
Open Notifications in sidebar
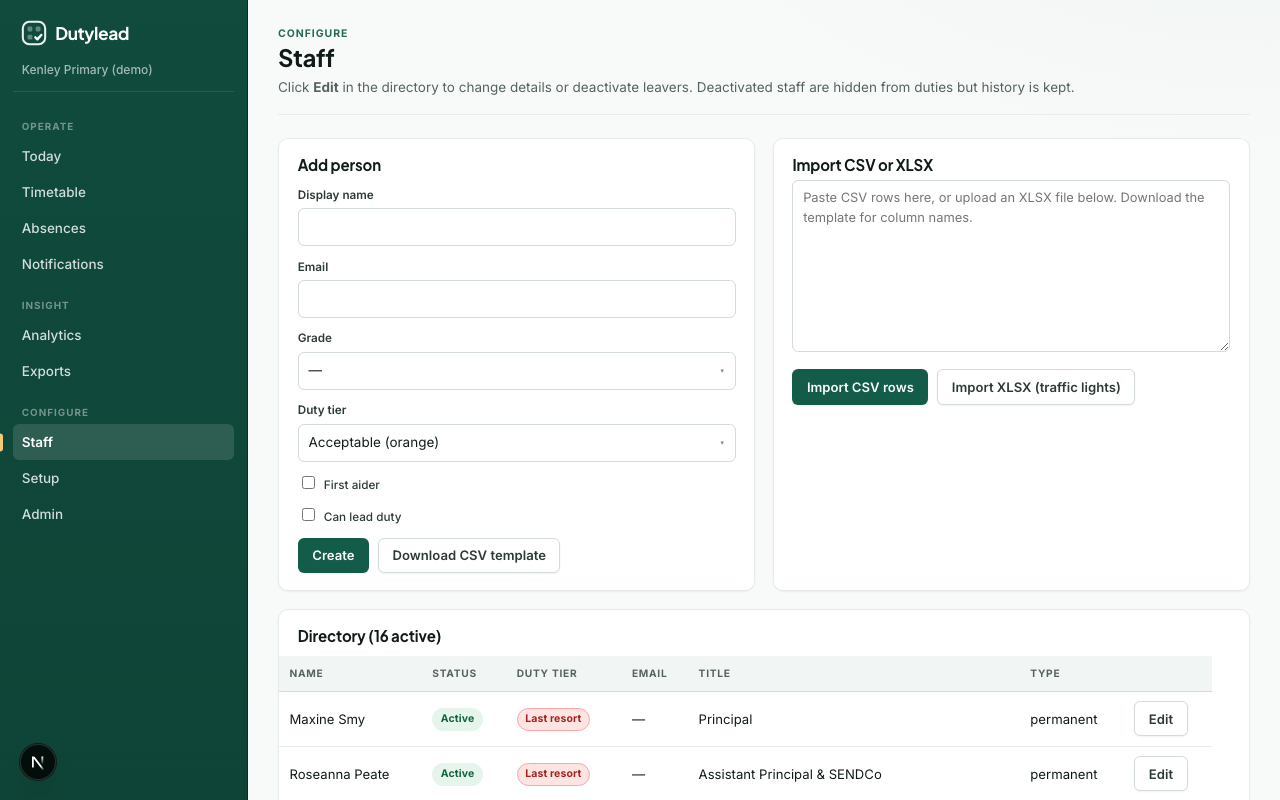pos(123,264)
